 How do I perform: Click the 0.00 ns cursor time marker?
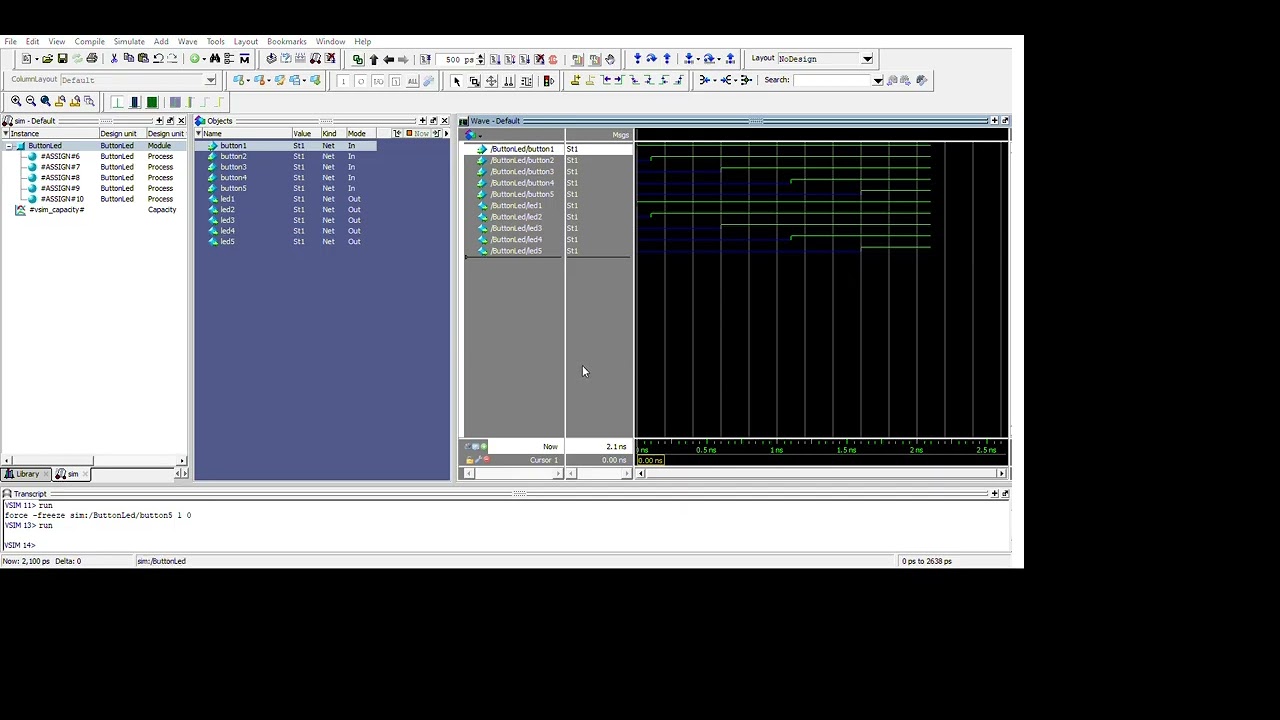650,460
